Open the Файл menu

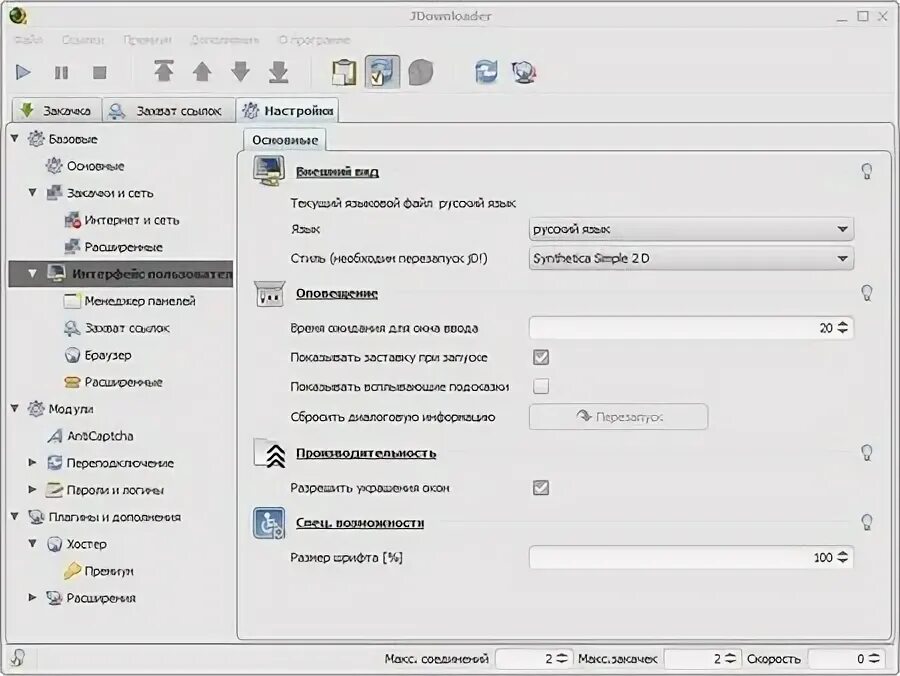[x=28, y=40]
